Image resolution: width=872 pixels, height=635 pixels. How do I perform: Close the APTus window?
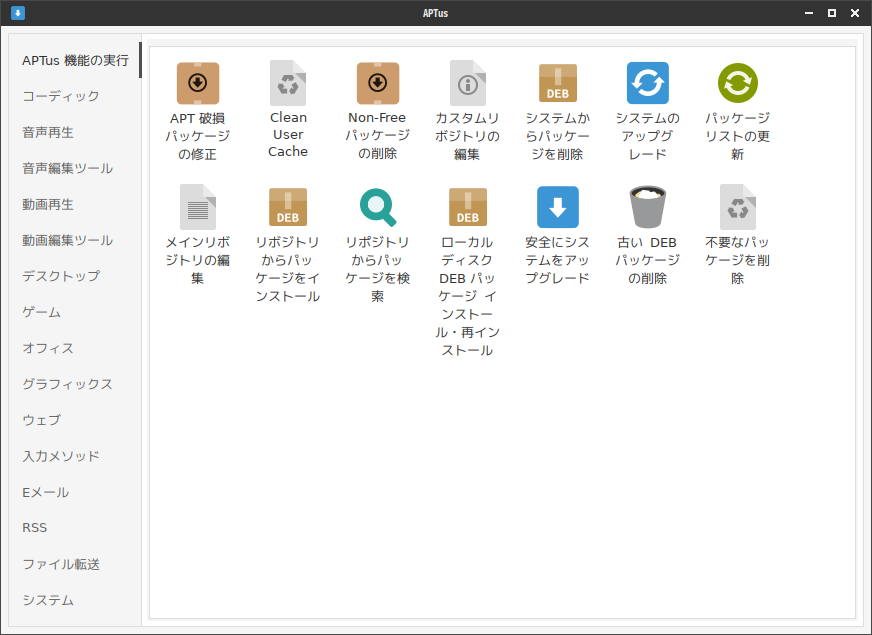(x=855, y=13)
